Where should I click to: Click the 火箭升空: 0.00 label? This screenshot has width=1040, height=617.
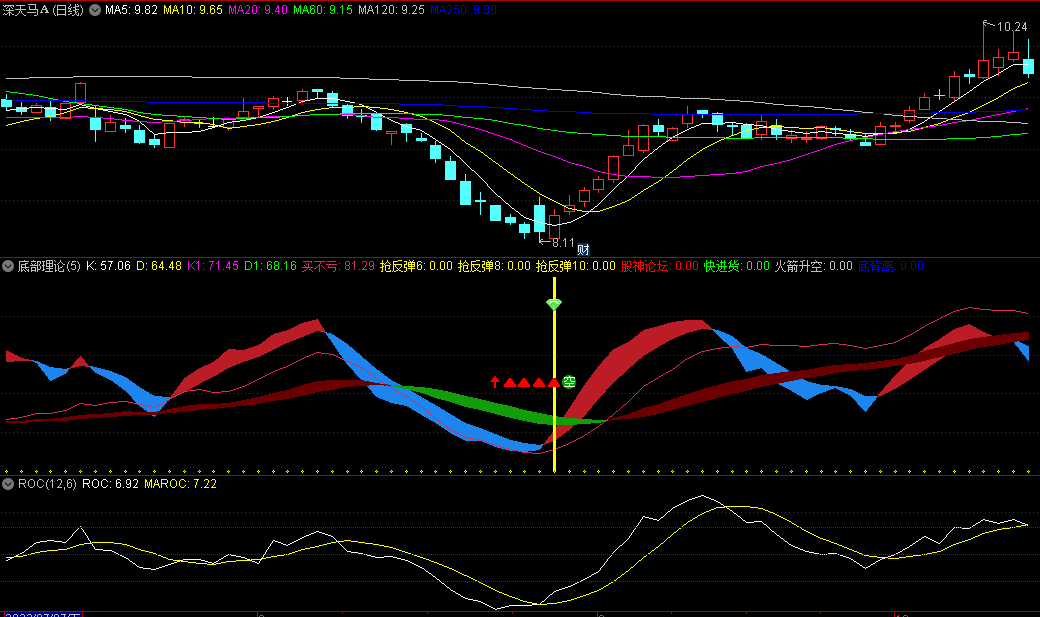[x=814, y=266]
